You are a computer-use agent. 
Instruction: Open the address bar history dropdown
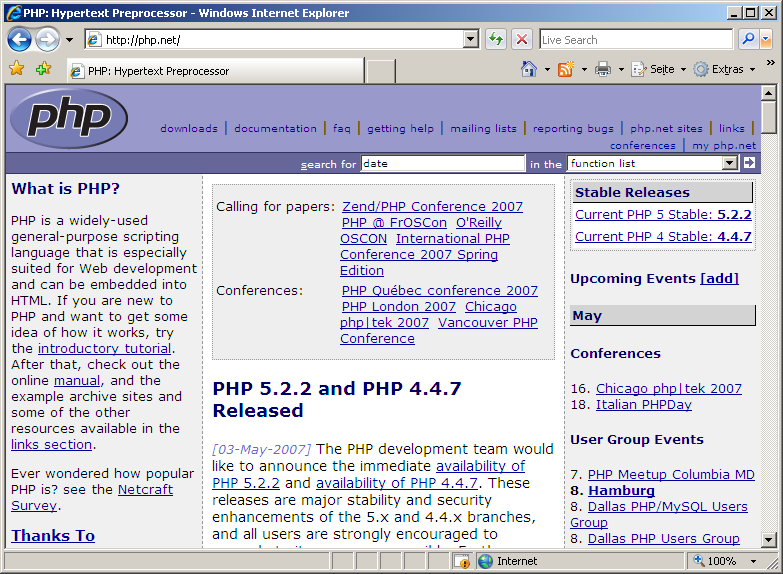[470, 39]
